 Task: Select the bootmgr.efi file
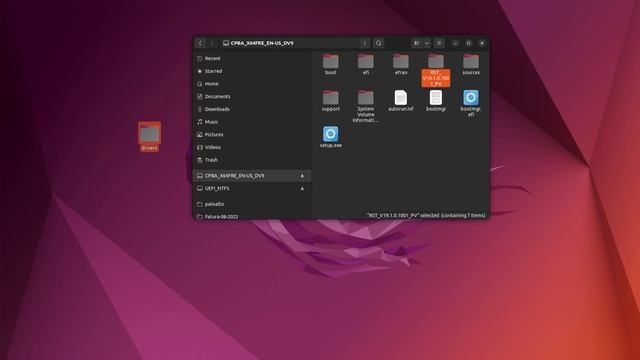pyautogui.click(x=471, y=104)
